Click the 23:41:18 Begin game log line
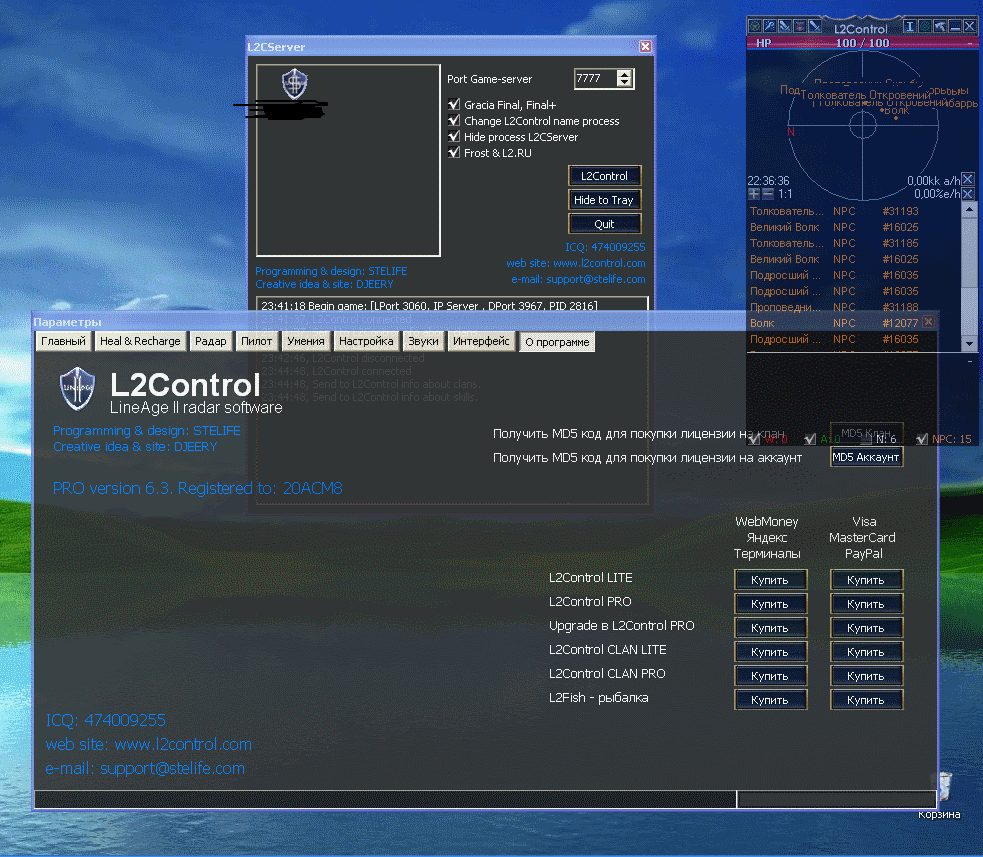The height and width of the screenshot is (857, 983). (x=429, y=306)
